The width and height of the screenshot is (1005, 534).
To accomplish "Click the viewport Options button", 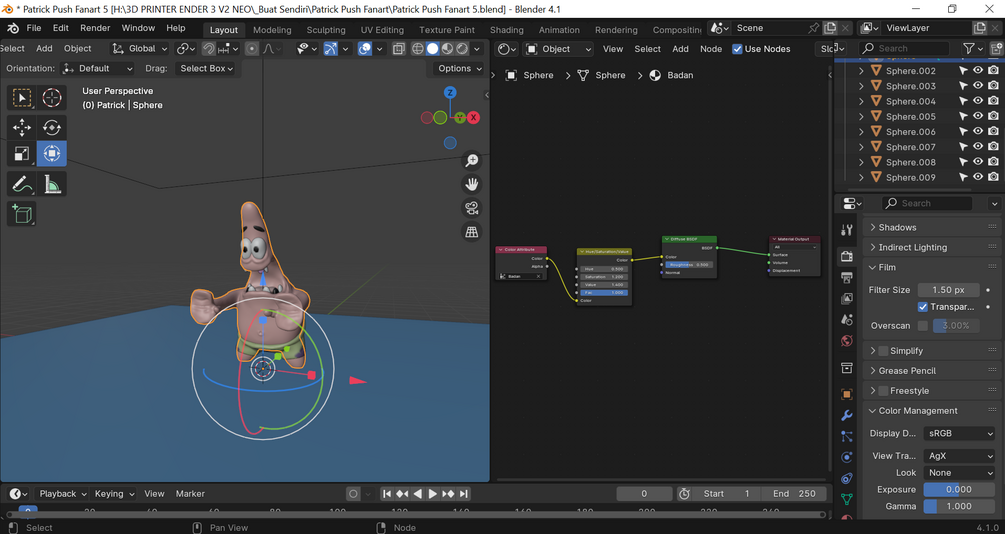I will tap(460, 68).
